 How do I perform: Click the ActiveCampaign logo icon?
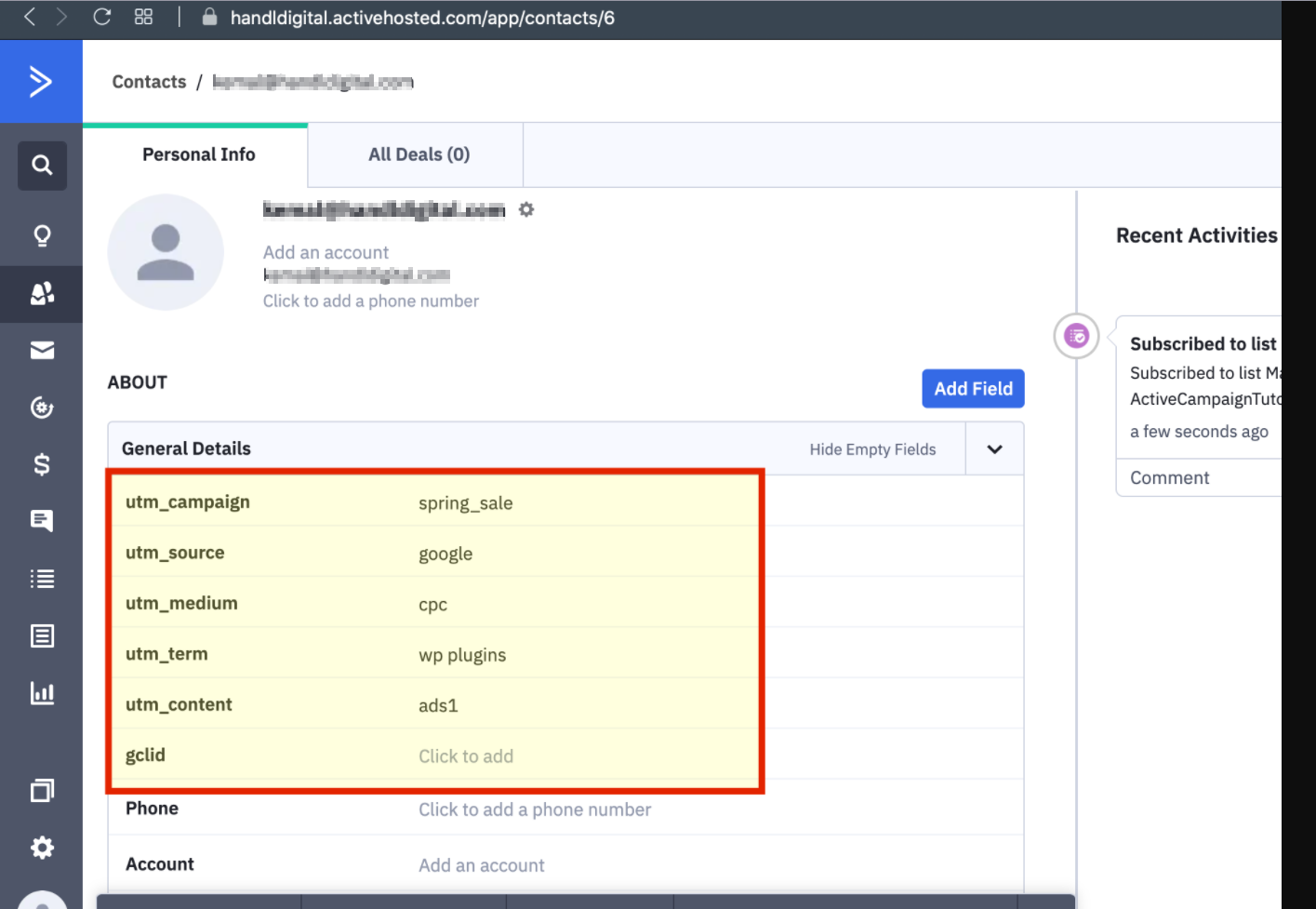point(40,82)
